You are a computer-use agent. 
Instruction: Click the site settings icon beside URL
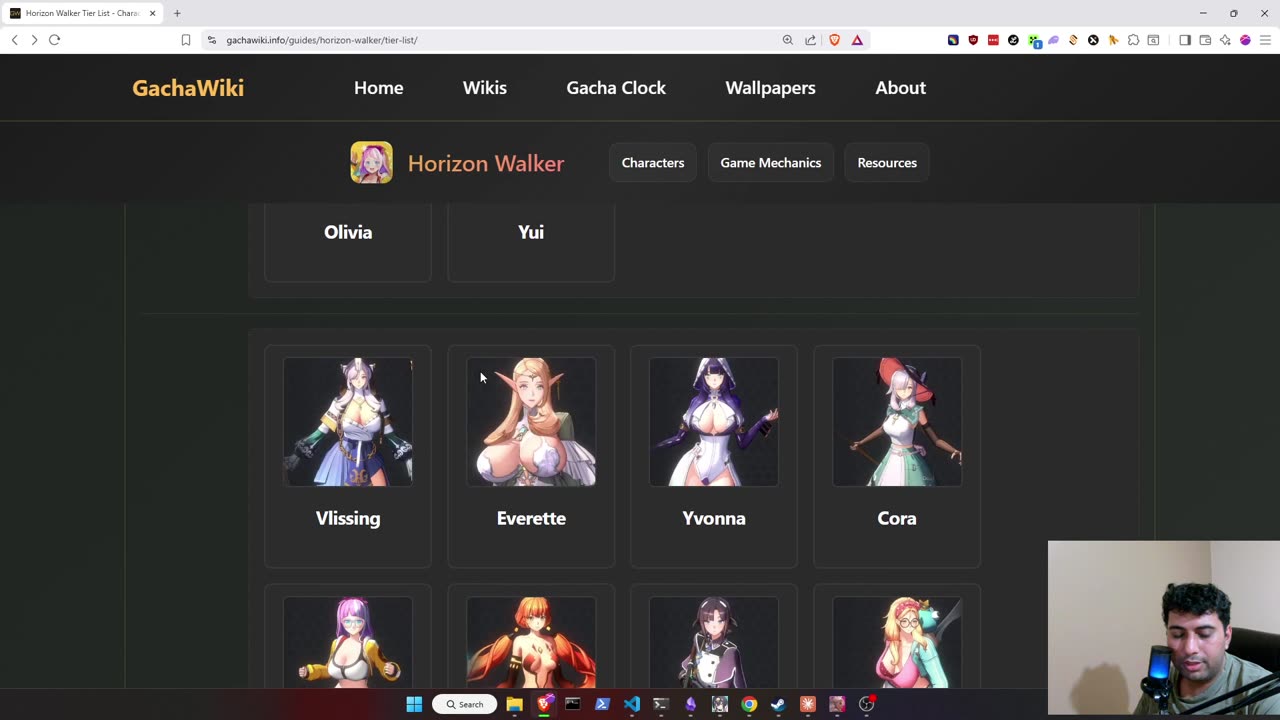click(211, 40)
